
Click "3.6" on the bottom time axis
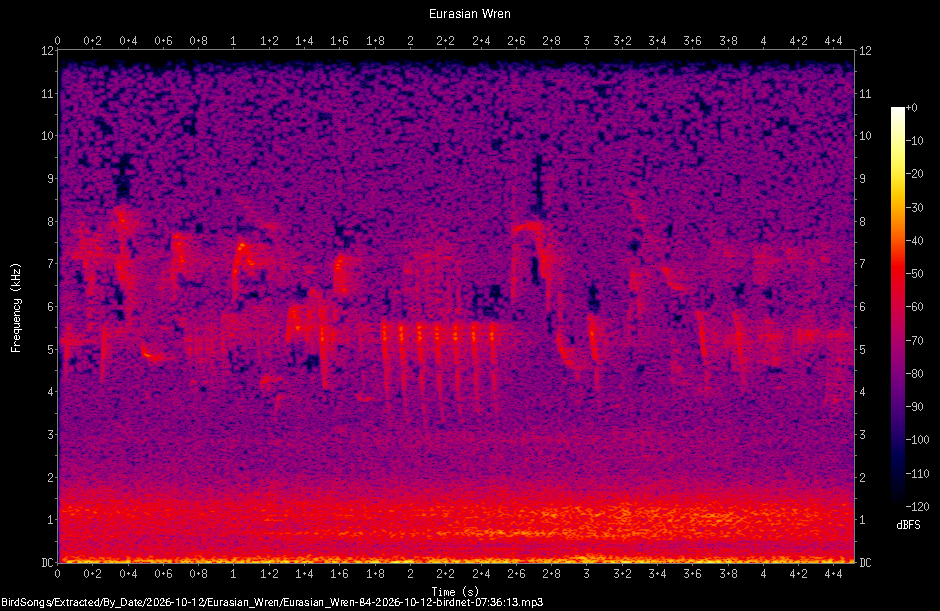pyautogui.click(x=692, y=574)
